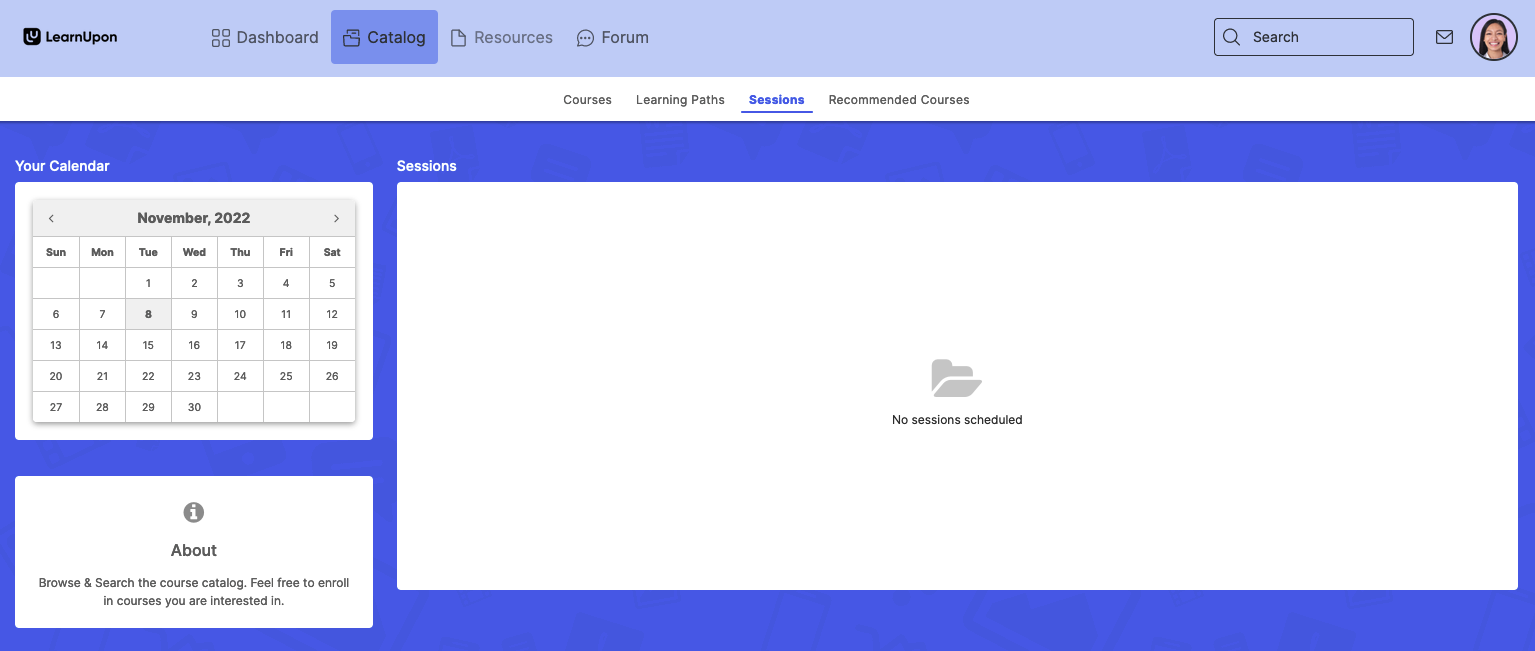Go to the Resources page

click(501, 37)
